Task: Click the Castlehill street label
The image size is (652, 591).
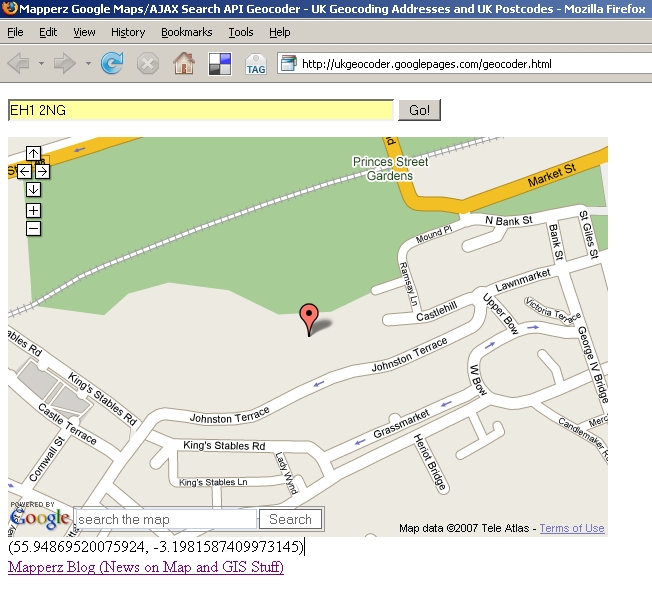Action: [437, 311]
